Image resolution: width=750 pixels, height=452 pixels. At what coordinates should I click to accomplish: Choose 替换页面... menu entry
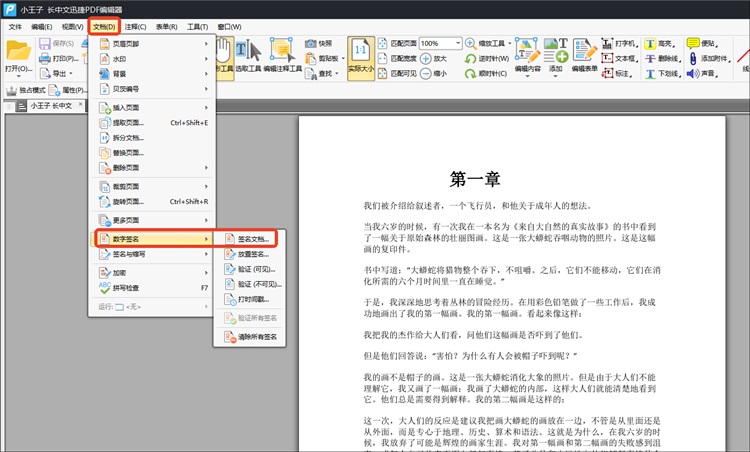[153, 153]
